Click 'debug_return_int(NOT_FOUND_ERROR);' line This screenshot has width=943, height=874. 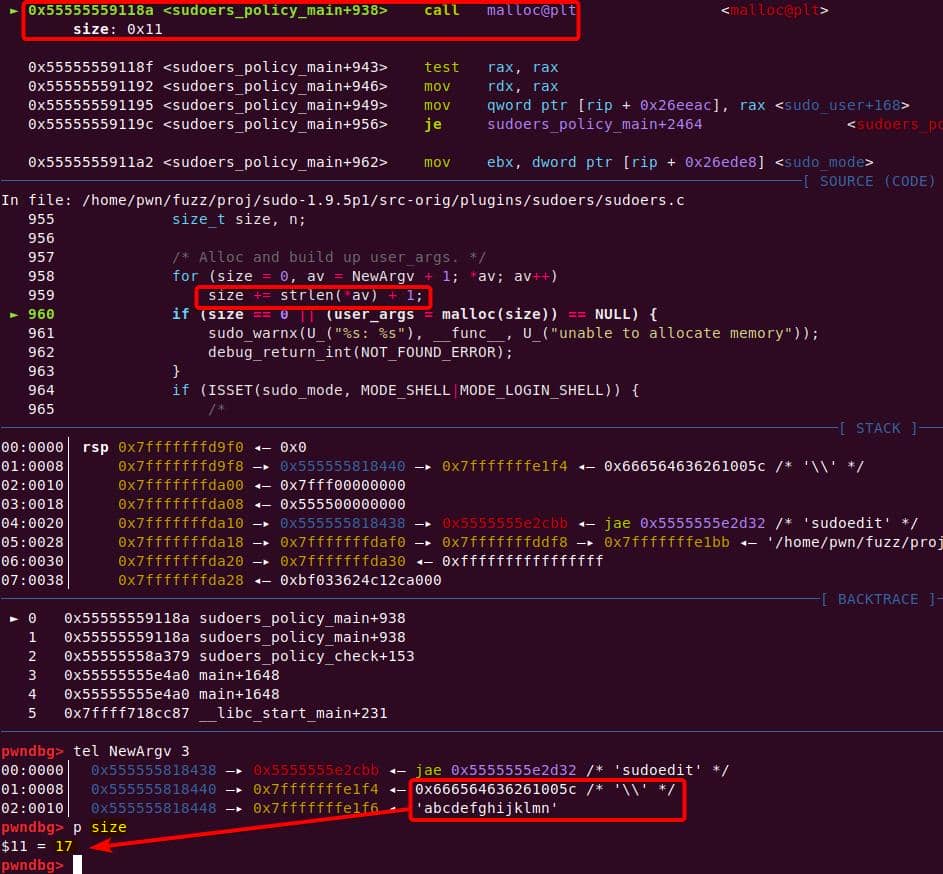point(360,352)
